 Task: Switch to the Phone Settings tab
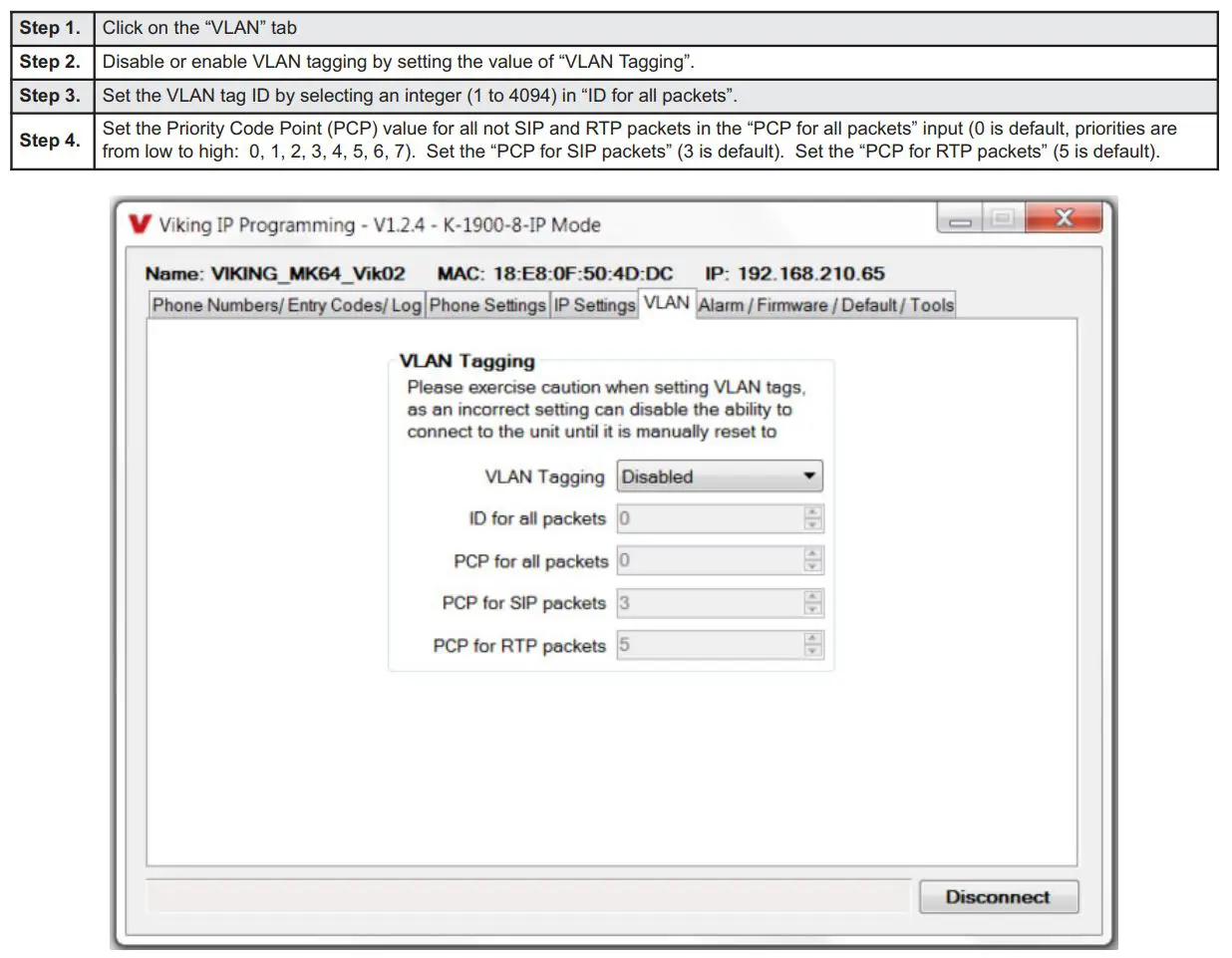[487, 305]
